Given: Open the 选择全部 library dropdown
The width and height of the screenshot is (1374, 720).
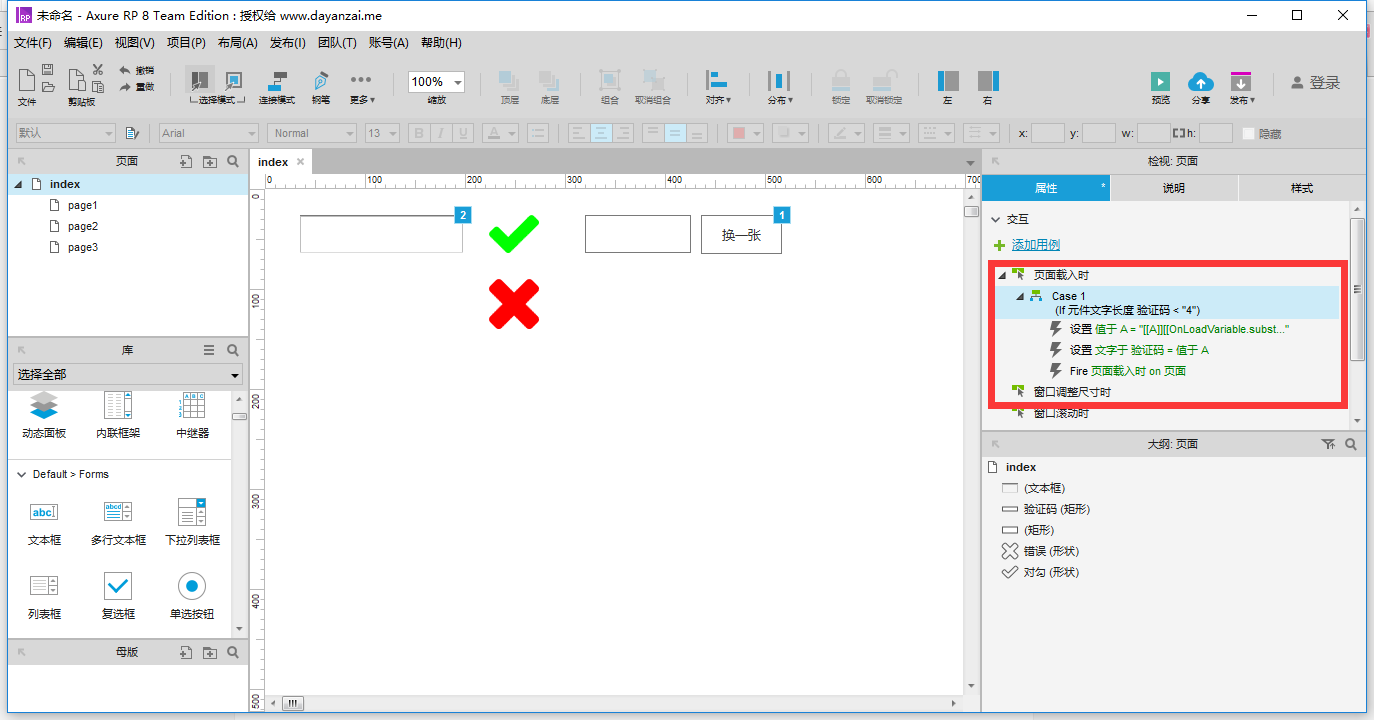Looking at the screenshot, I should 128,375.
